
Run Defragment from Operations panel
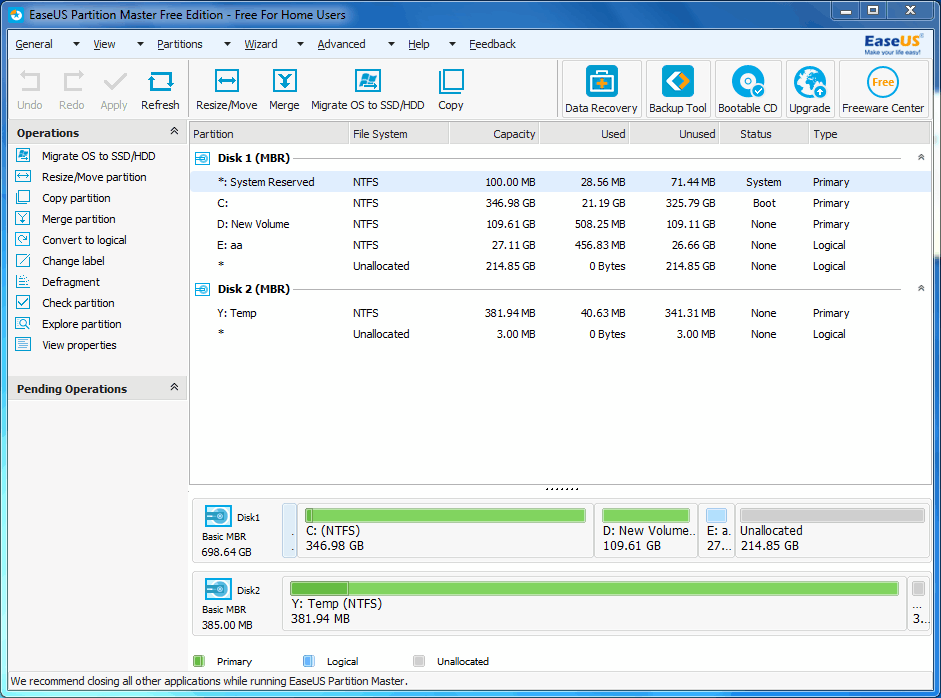(71, 282)
